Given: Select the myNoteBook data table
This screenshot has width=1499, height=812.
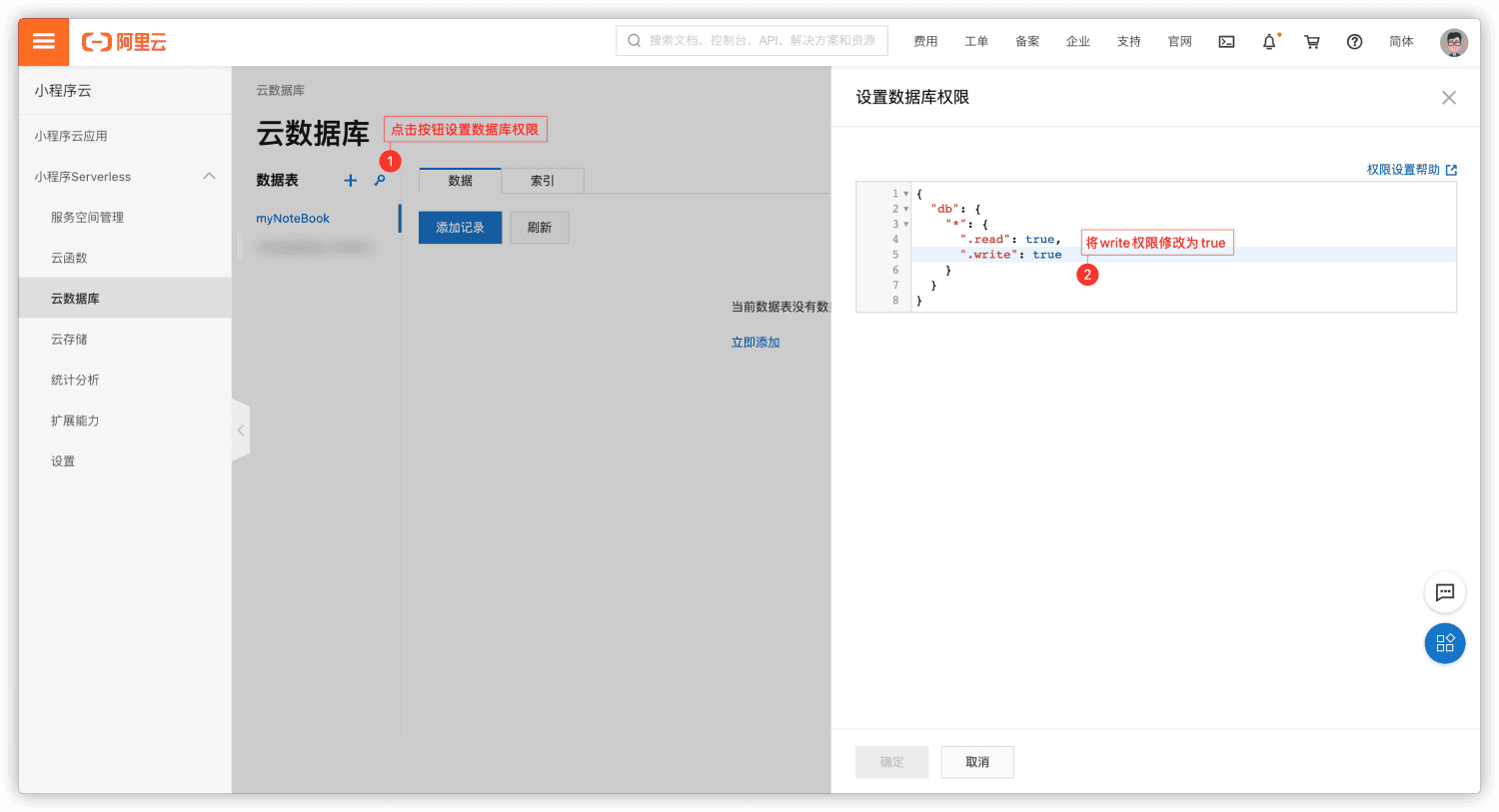Looking at the screenshot, I should (293, 219).
